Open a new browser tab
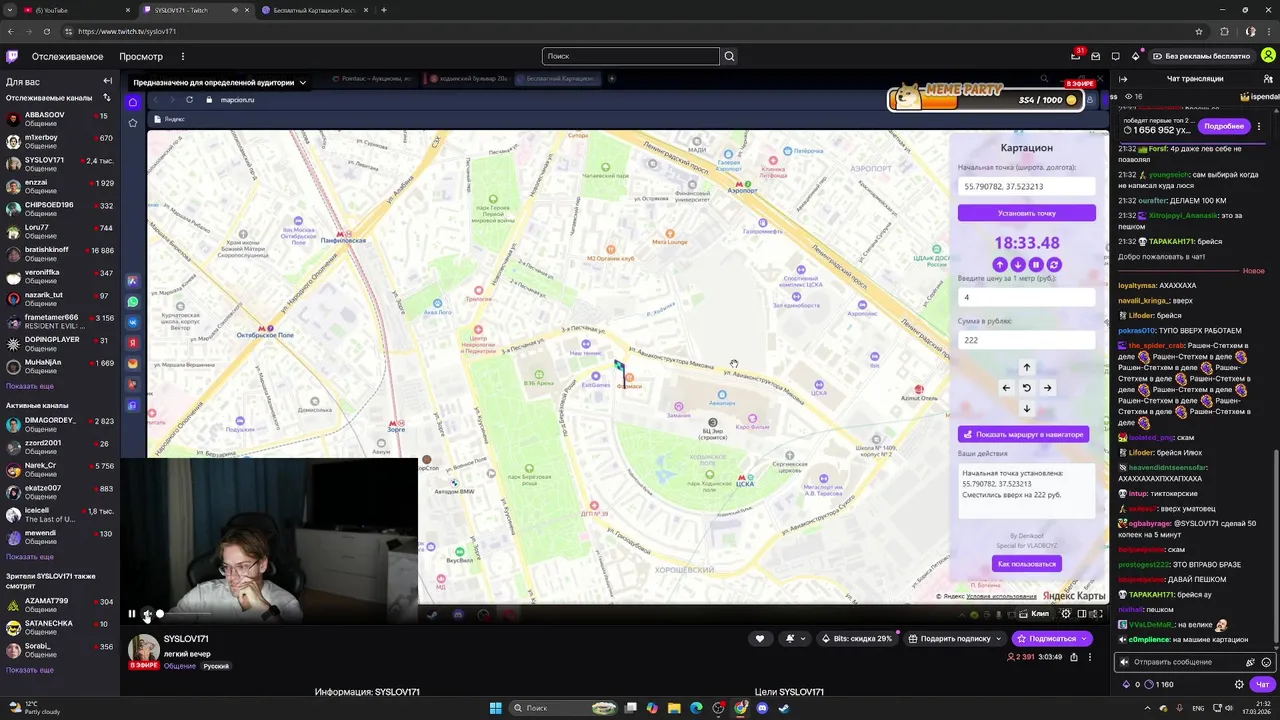1280x720 pixels. [384, 10]
